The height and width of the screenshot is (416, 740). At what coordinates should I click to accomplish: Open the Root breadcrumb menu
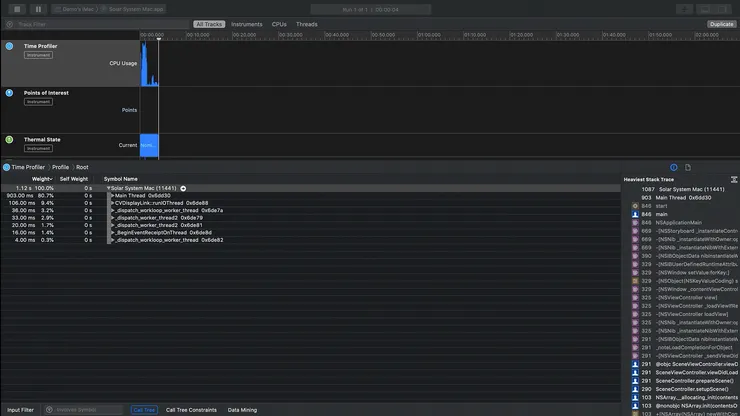coord(82,167)
